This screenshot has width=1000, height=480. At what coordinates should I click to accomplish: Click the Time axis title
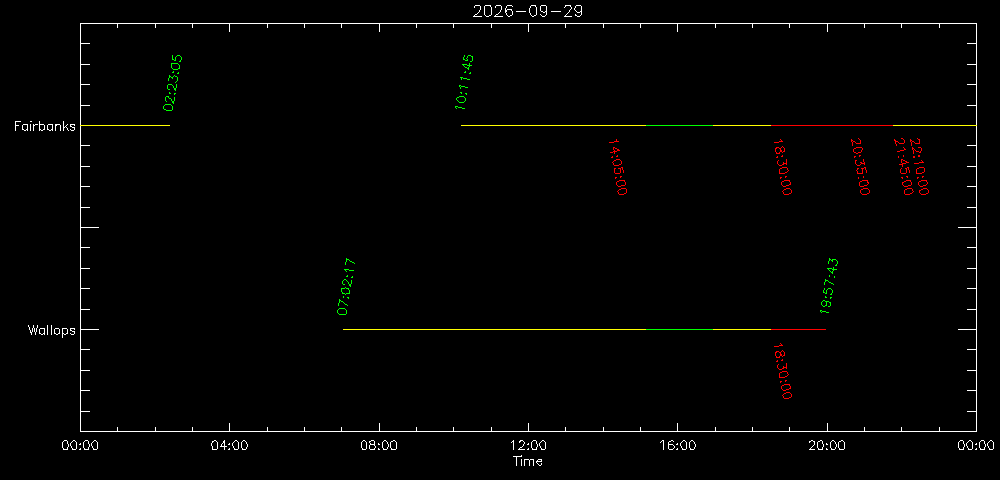click(x=528, y=461)
